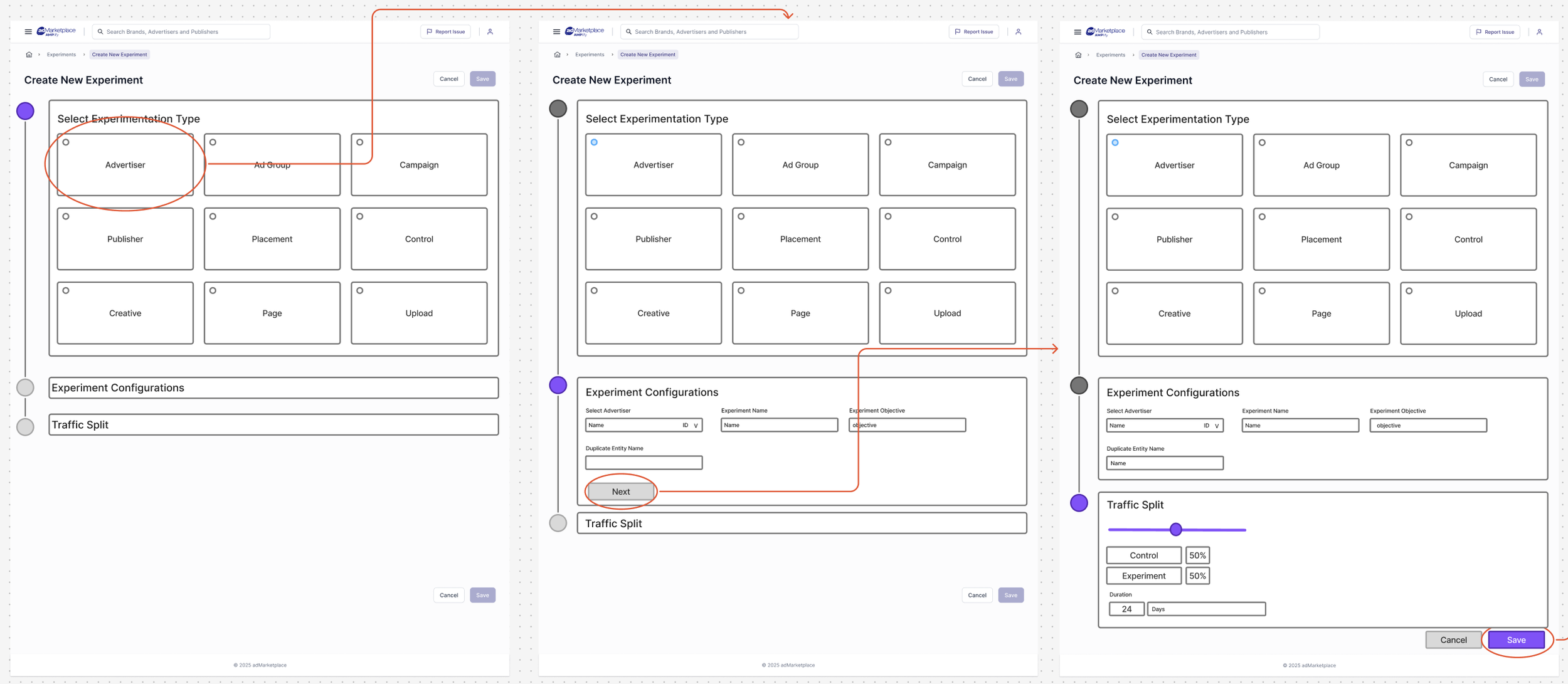
Task: Expand collapsed Experiment Configurations section in the leftmost frame
Action: click(273, 388)
